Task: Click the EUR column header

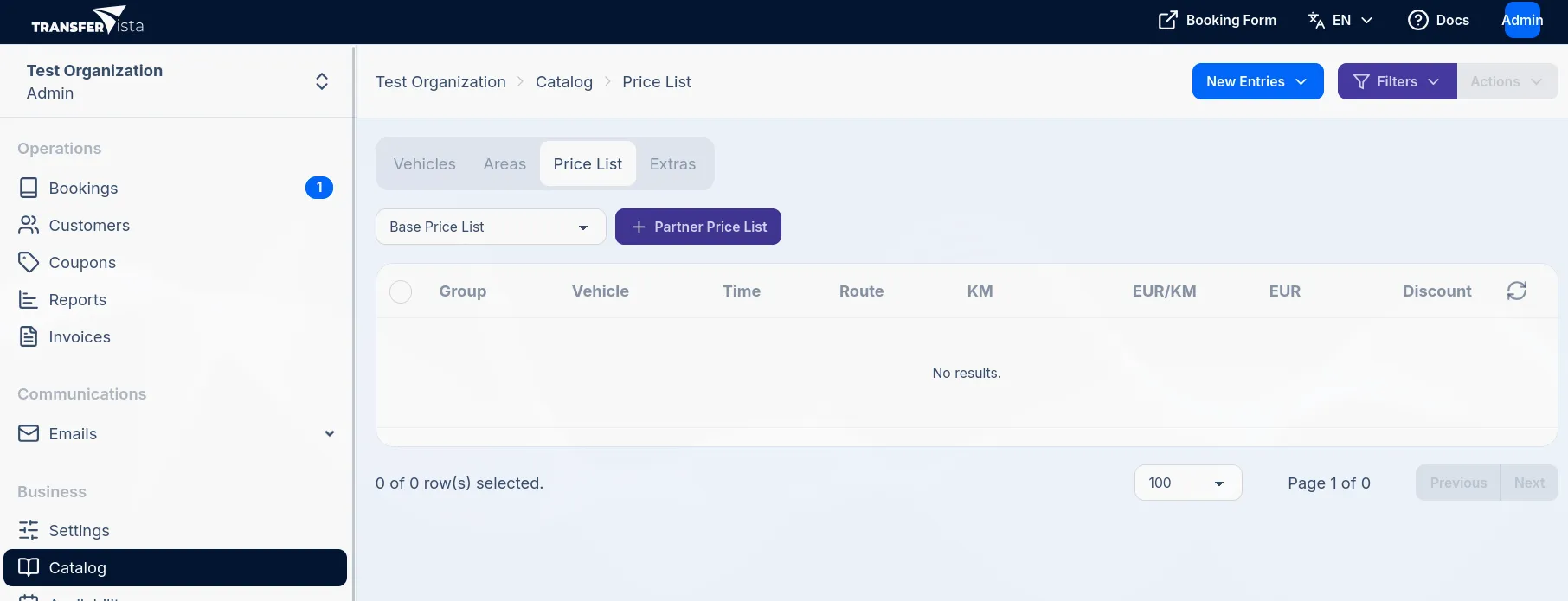Action: [x=1285, y=291]
